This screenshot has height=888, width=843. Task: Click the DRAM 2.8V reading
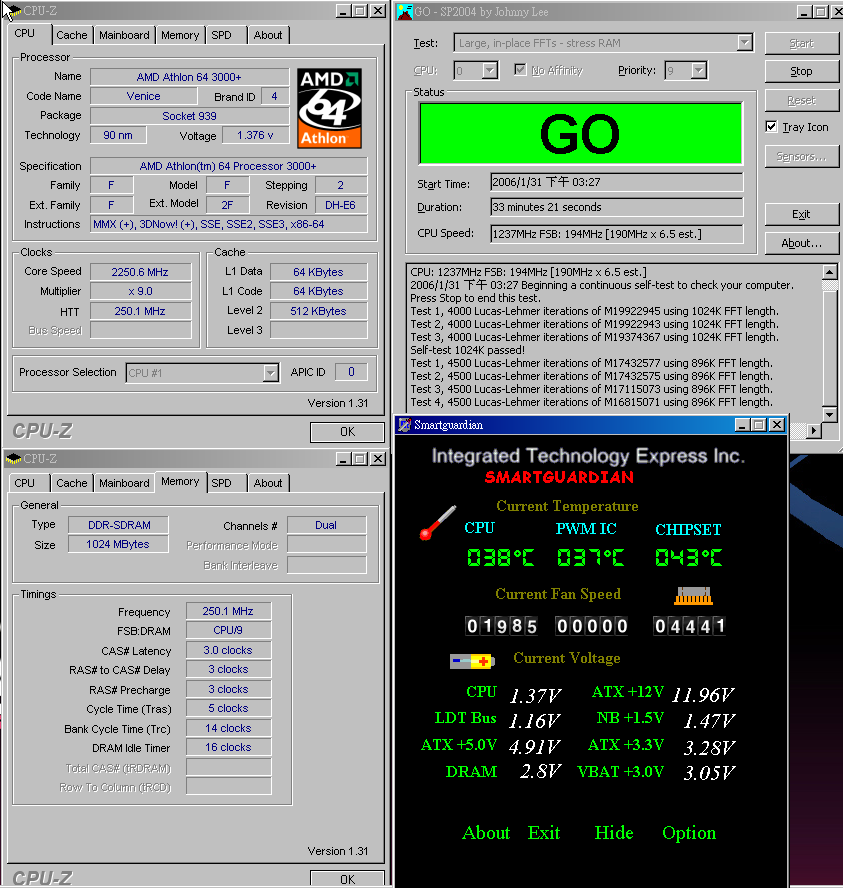pos(540,771)
